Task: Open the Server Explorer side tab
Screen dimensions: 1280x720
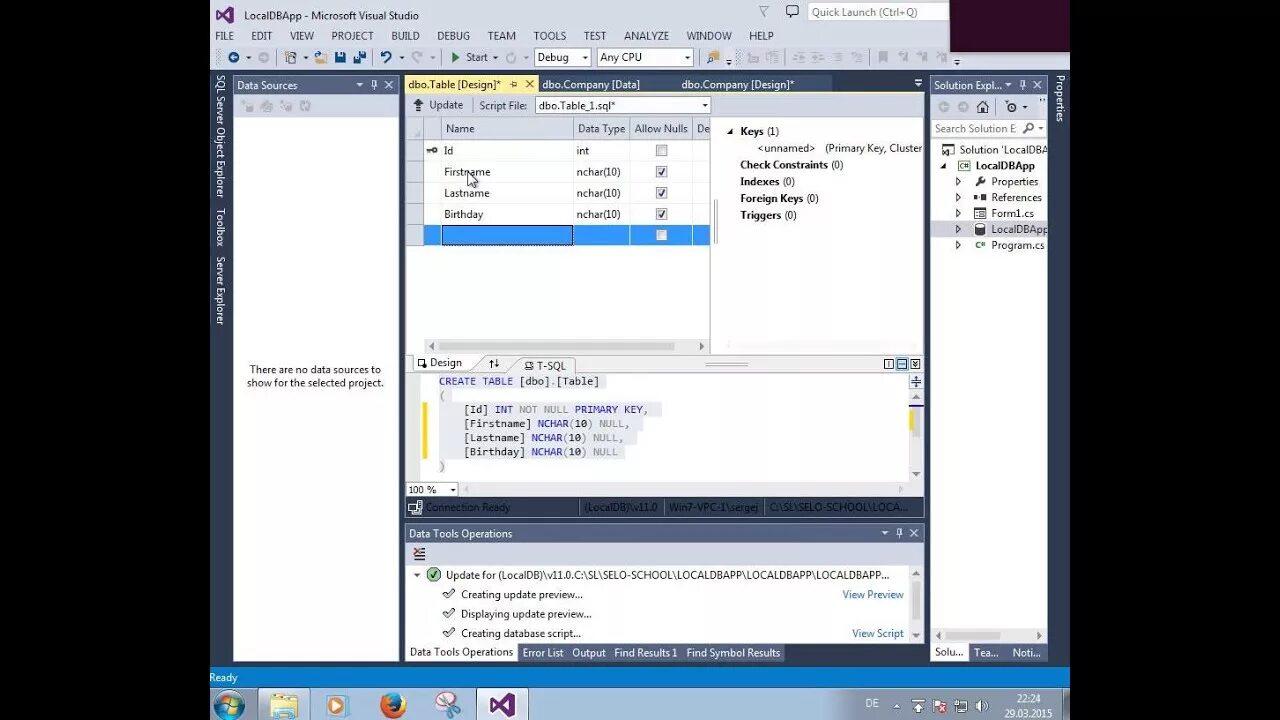Action: click(220, 291)
